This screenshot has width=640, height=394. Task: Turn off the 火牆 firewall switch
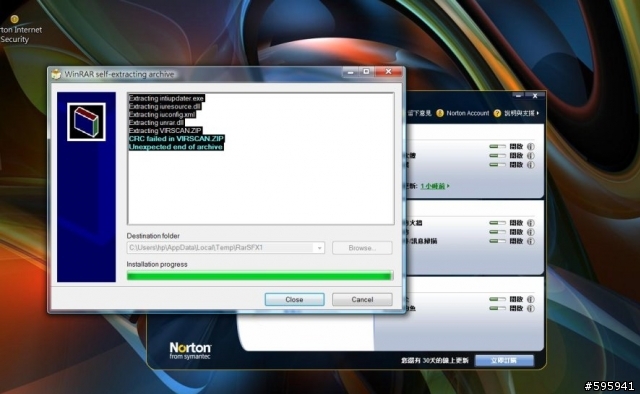(497, 223)
